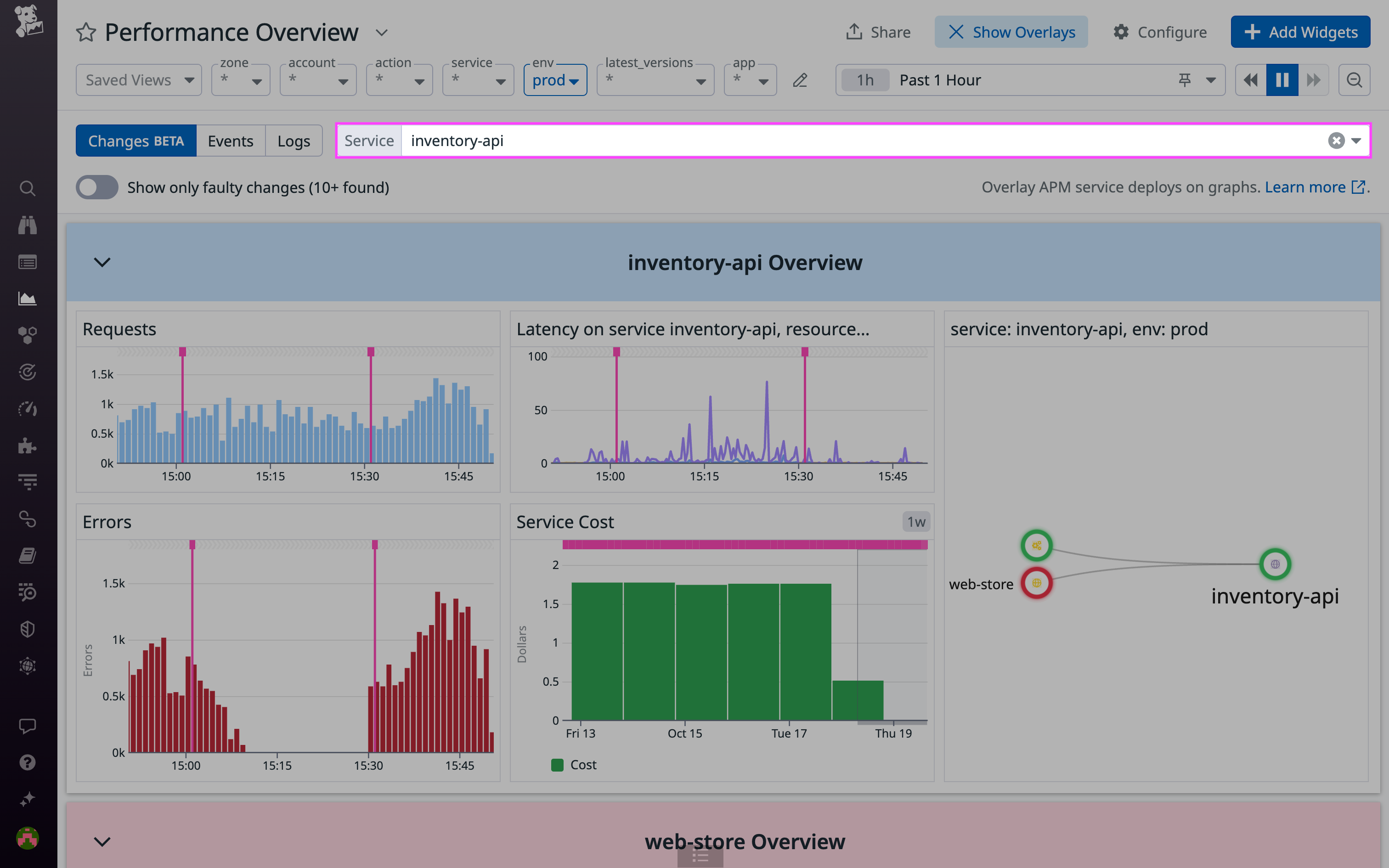The height and width of the screenshot is (868, 1389).
Task: Open the Saved Views dropdown
Action: pyautogui.click(x=138, y=80)
